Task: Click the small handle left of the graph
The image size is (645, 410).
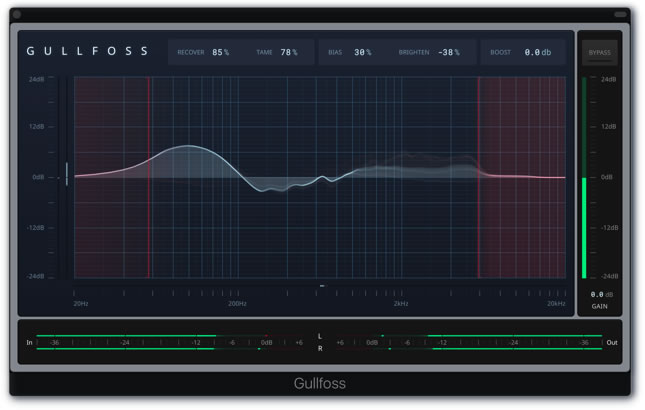Action: (x=67, y=174)
